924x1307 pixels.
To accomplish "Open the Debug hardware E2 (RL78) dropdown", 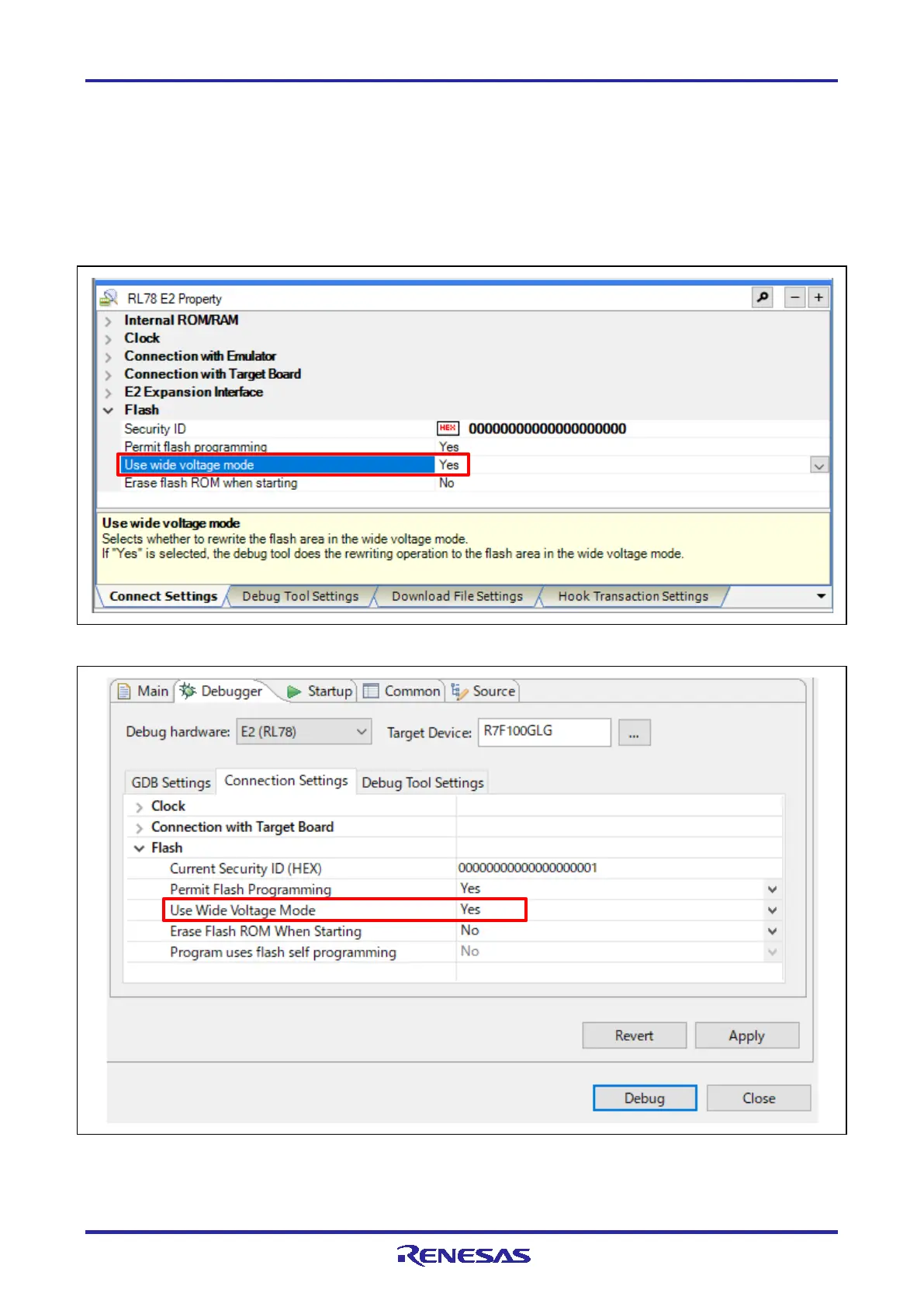I will tap(304, 732).
